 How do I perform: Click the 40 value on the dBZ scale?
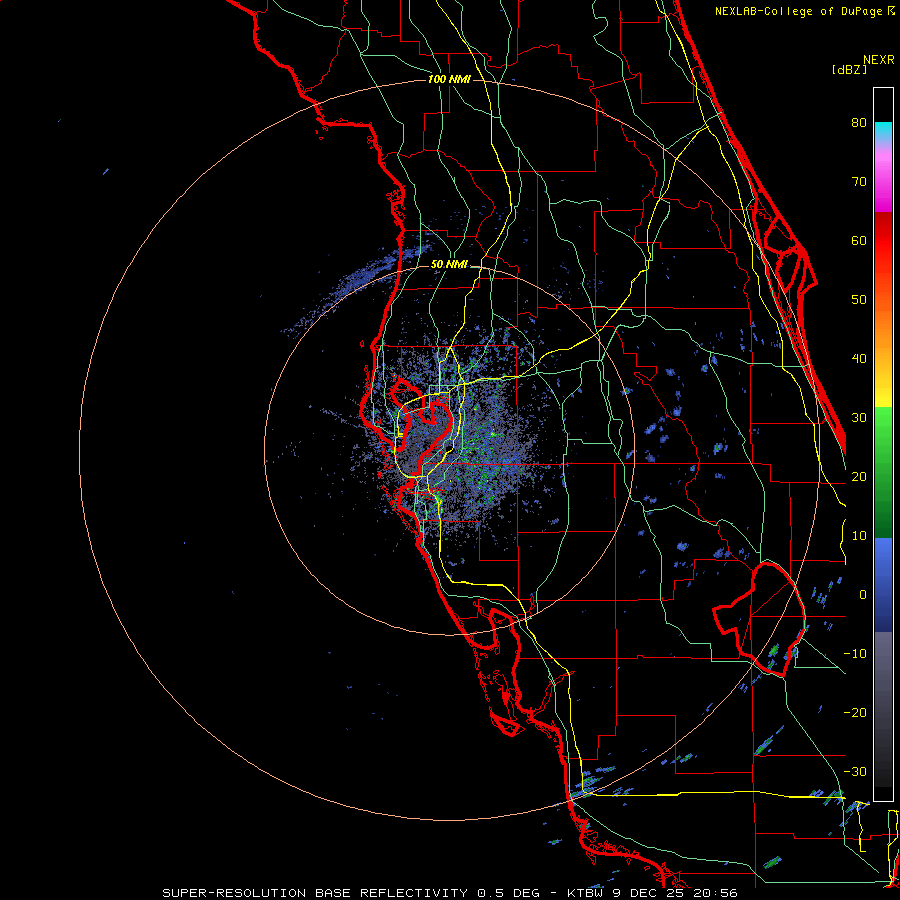point(859,359)
